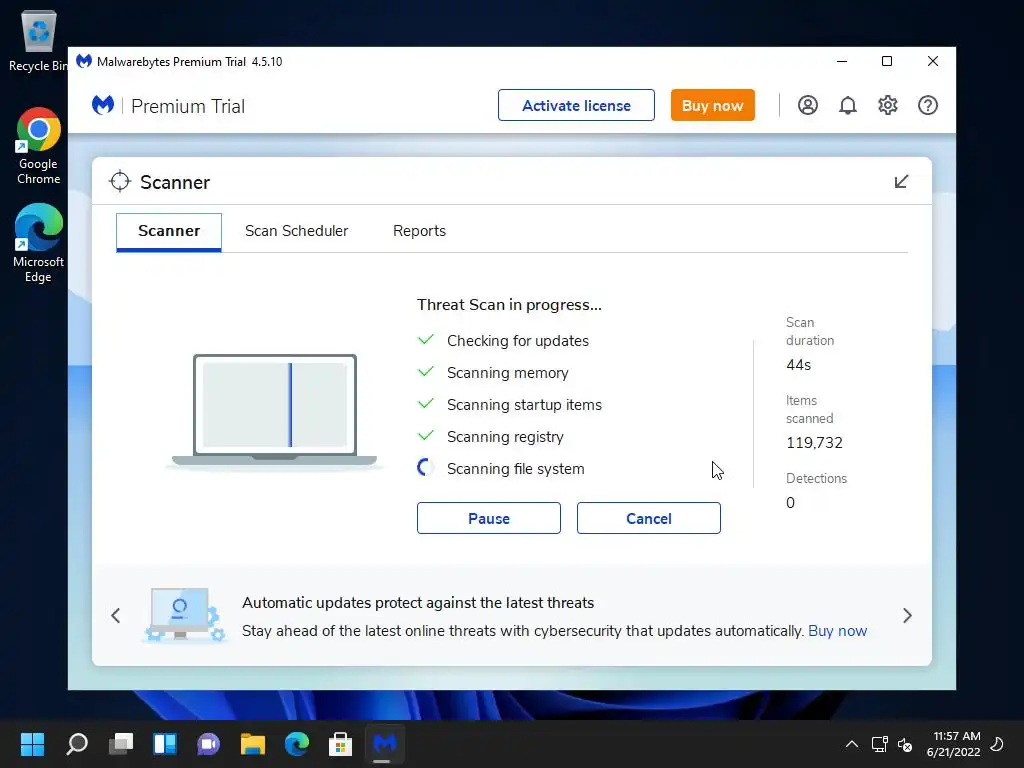Open File Explorer from the taskbar
1024x768 pixels.
(253, 743)
